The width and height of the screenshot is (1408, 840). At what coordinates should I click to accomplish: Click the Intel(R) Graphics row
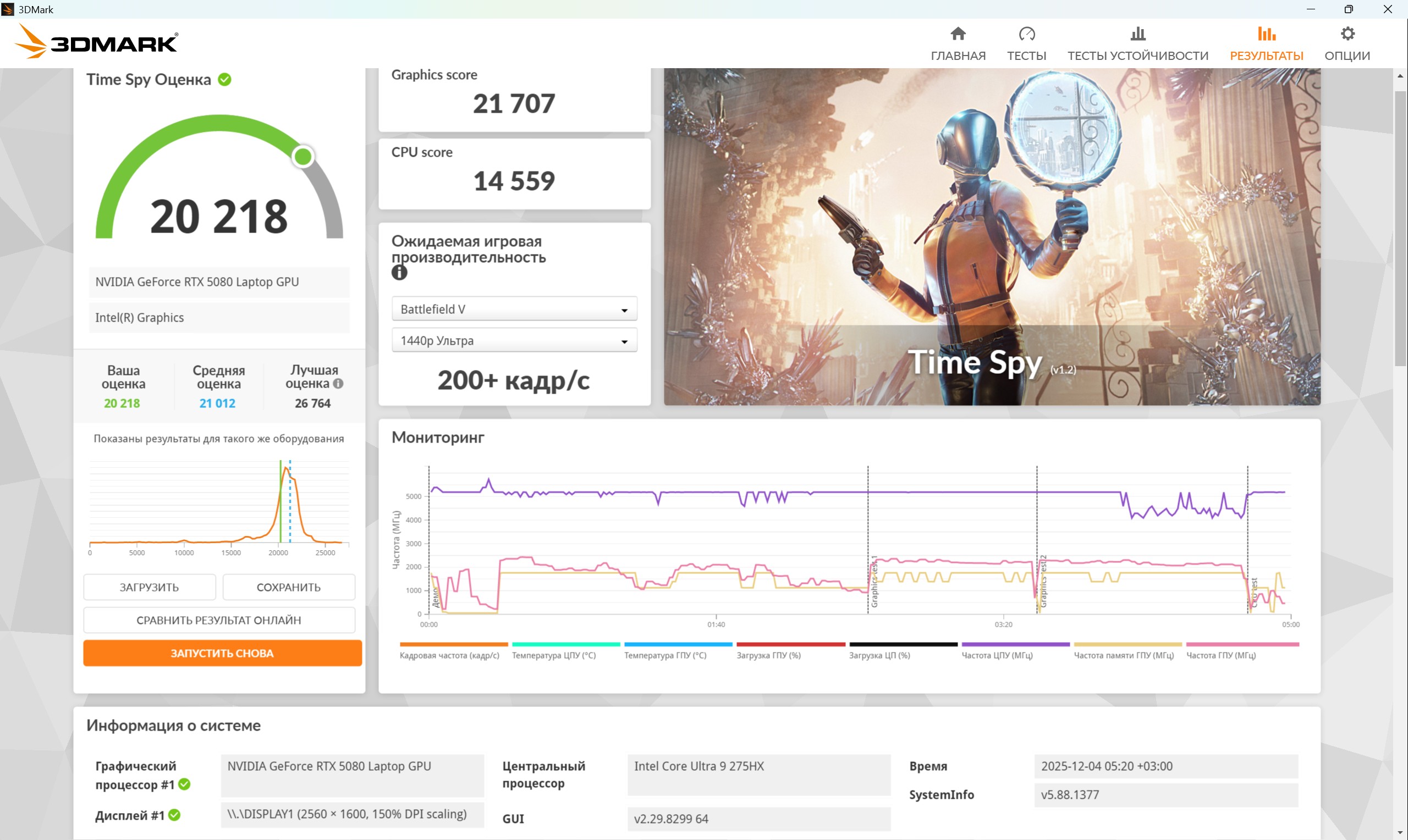(x=219, y=318)
